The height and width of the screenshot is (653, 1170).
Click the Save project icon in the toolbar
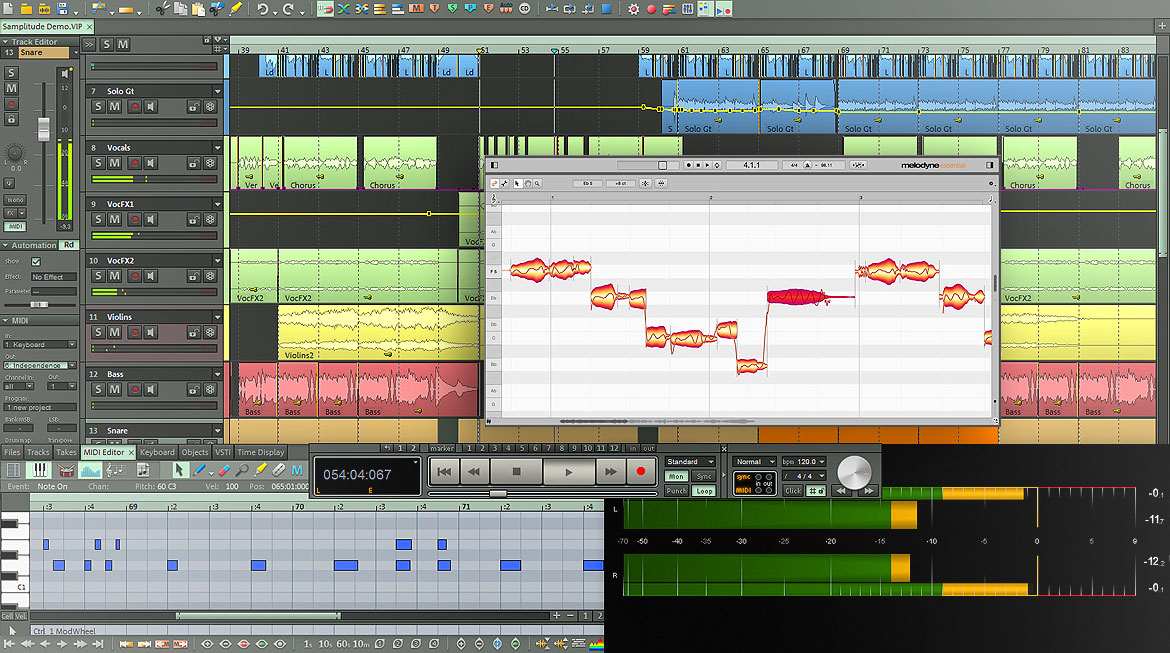(x=62, y=9)
